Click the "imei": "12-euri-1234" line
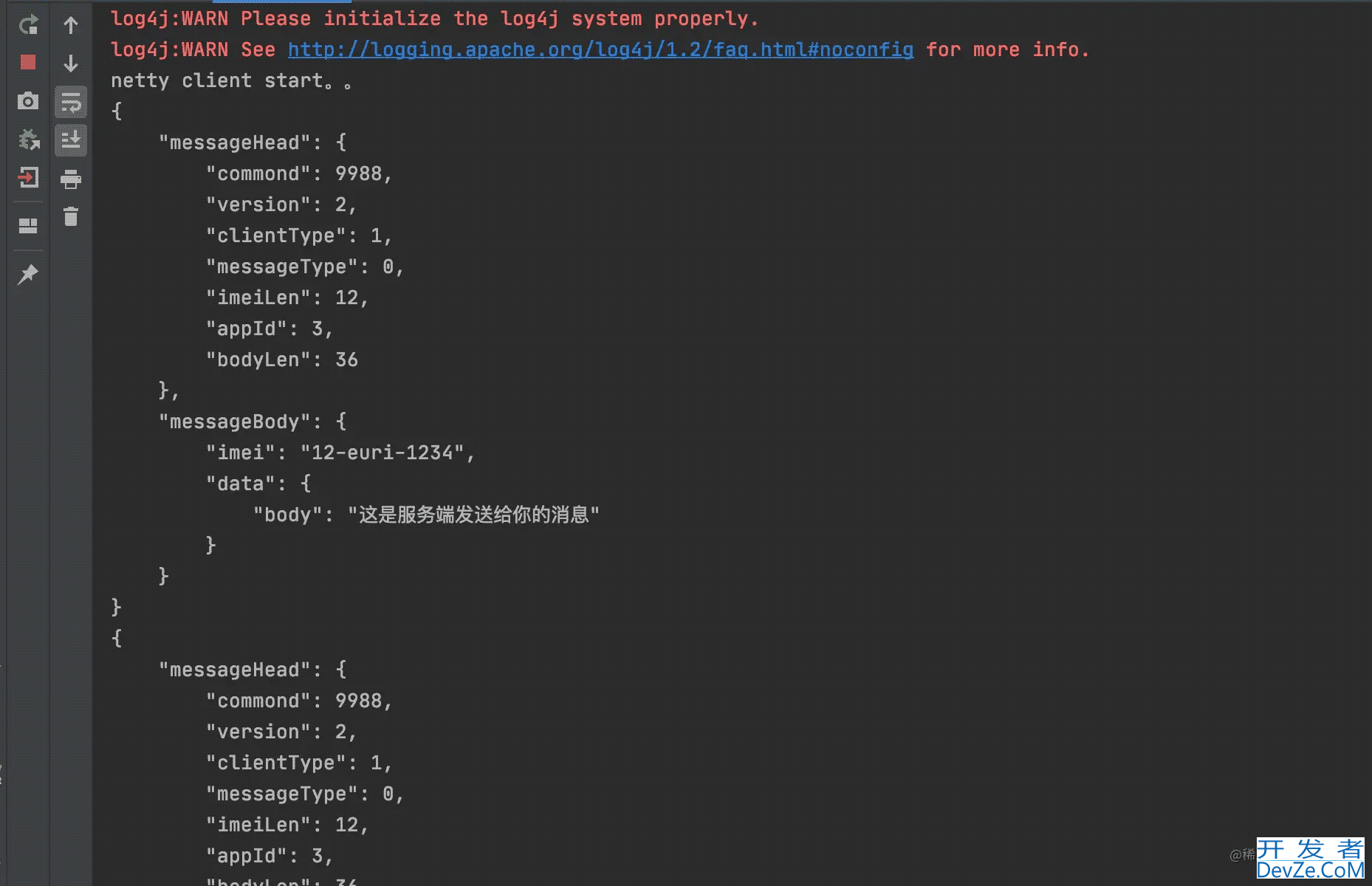 click(340, 453)
